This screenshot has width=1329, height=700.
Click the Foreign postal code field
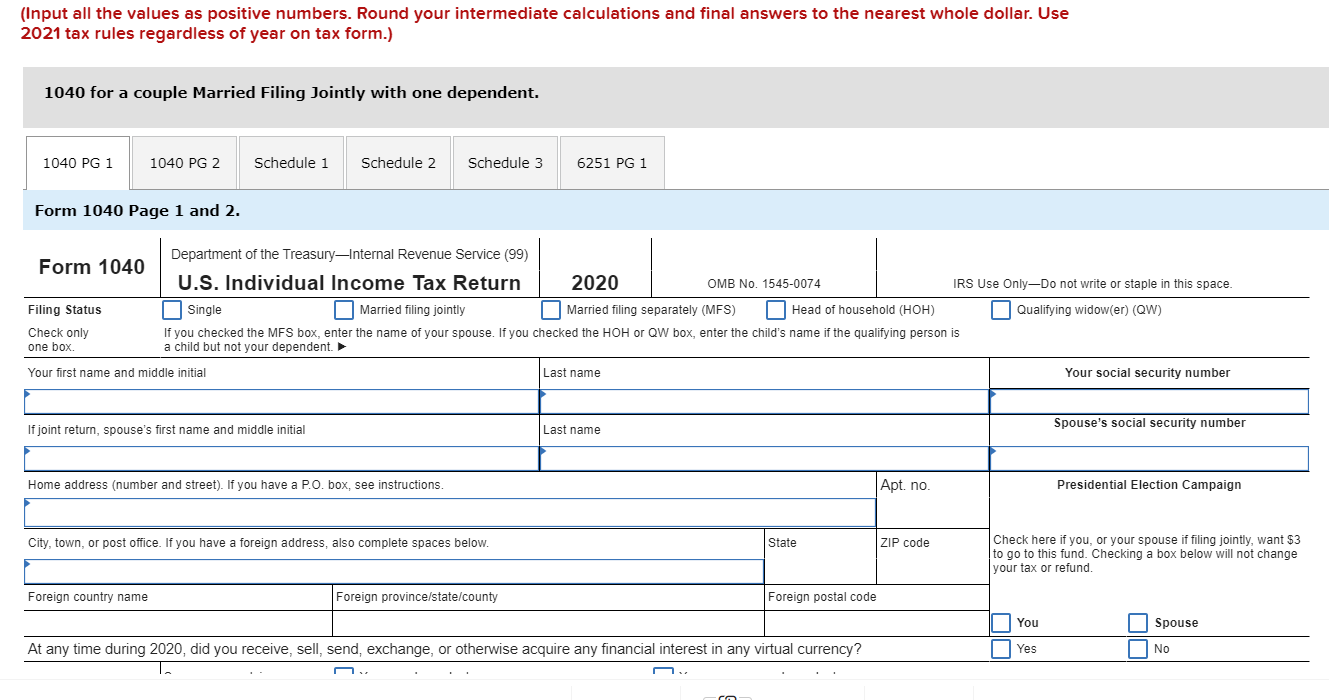877,623
